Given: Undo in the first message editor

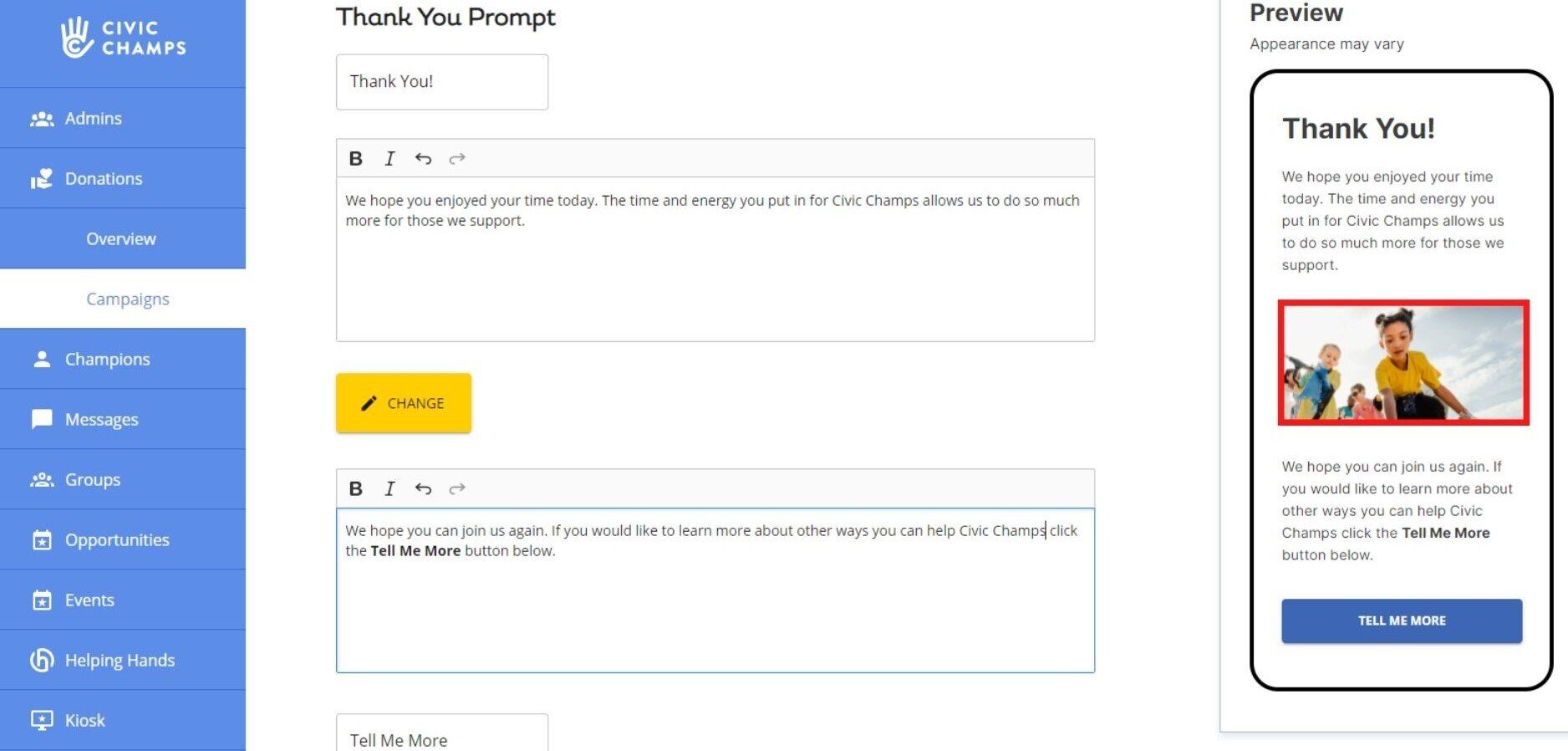Looking at the screenshot, I should coord(423,159).
